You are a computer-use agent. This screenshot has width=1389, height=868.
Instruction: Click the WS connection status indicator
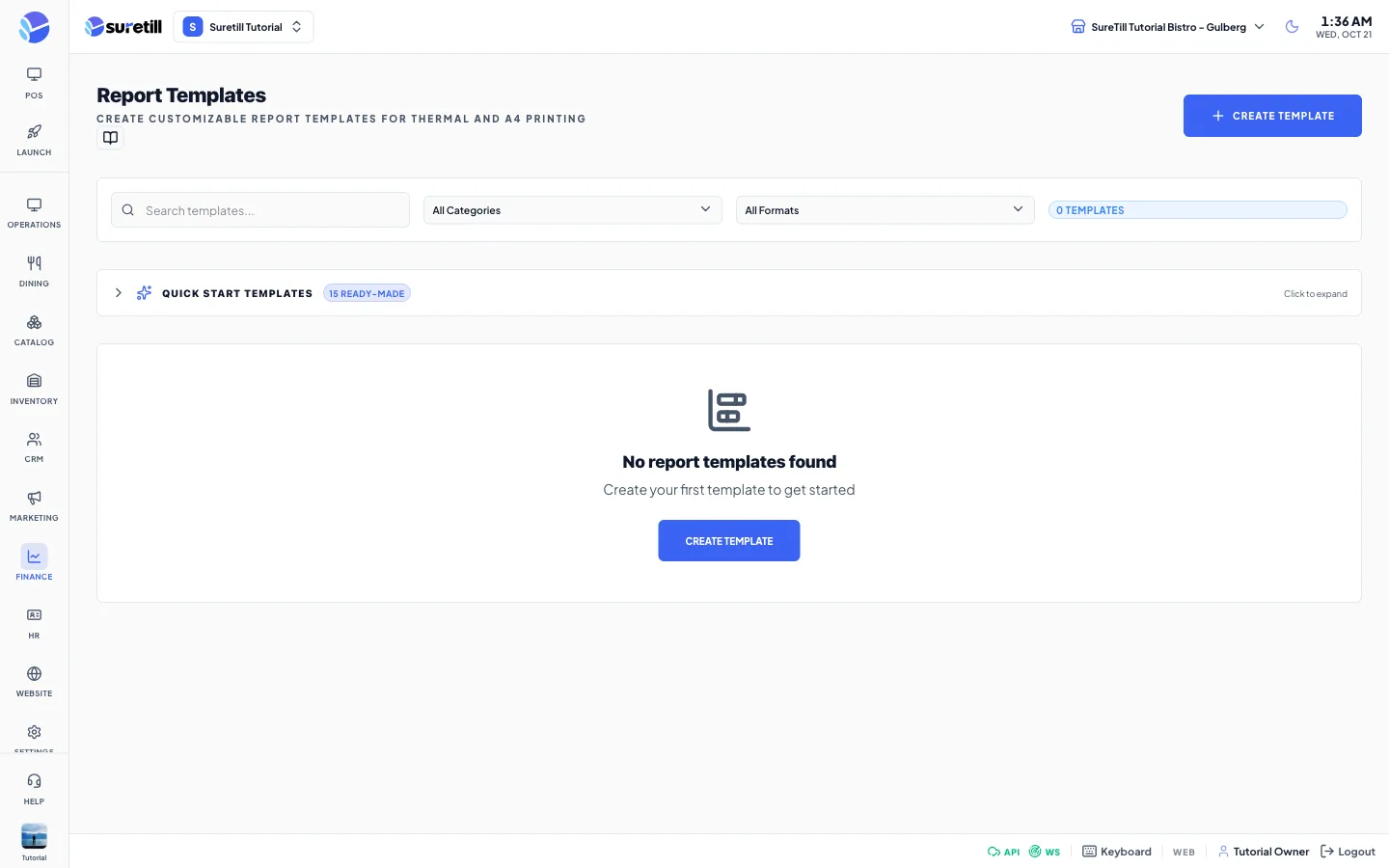coord(1045,852)
